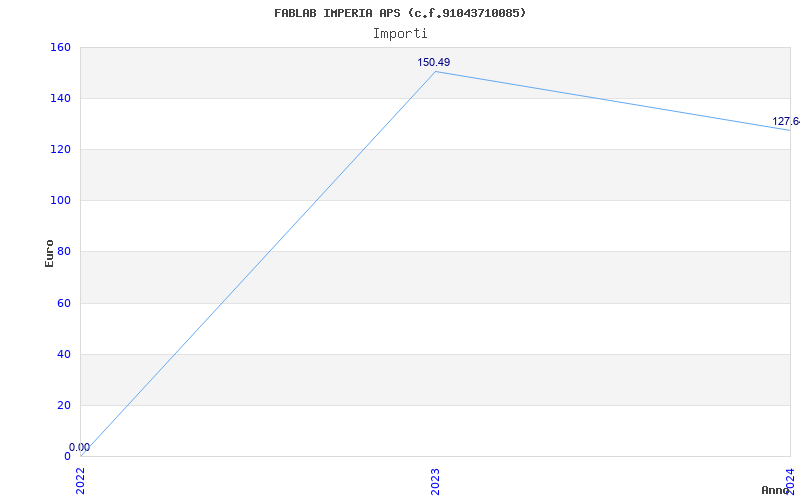This screenshot has width=800, height=500.
Task: Click the line peak data point at 2023
Action: tap(435, 71)
